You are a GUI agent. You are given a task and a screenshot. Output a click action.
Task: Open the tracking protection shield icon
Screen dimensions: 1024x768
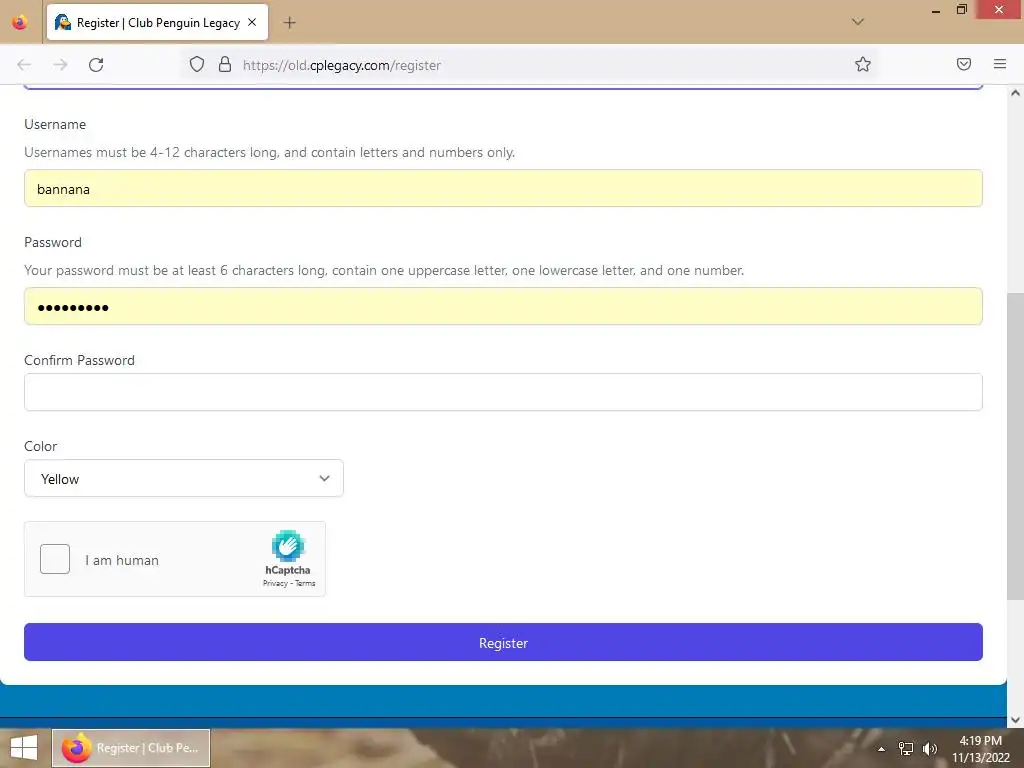click(197, 64)
